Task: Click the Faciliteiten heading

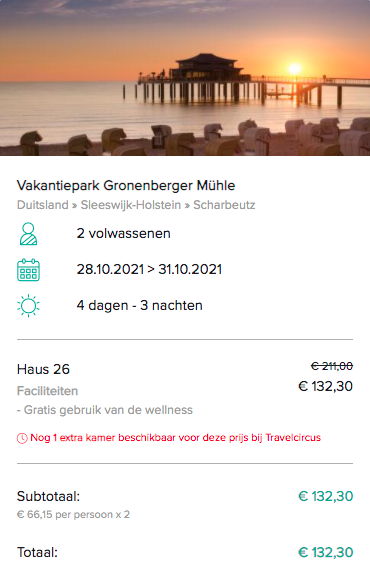Action: click(48, 391)
